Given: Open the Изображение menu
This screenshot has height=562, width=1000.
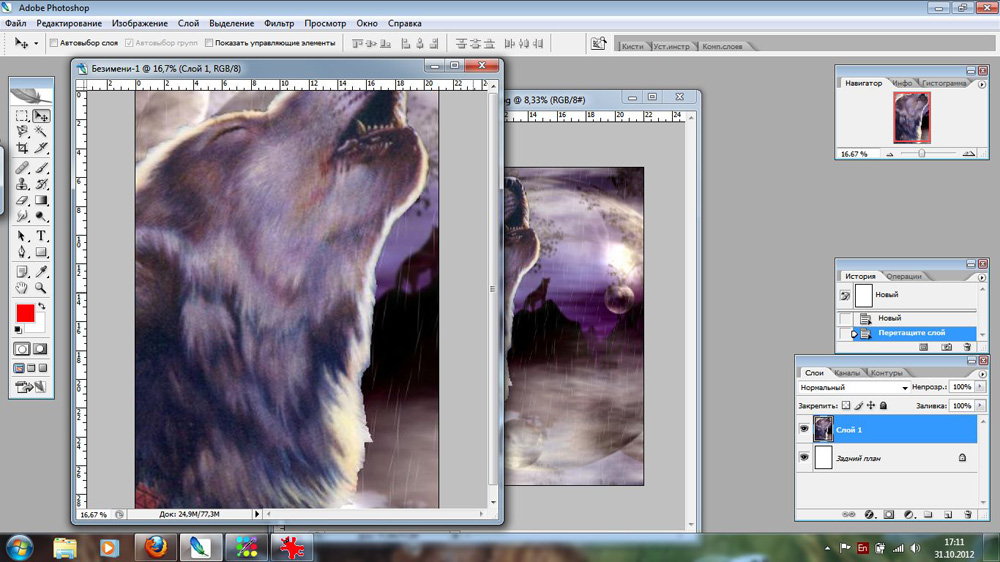Looking at the screenshot, I should [140, 23].
